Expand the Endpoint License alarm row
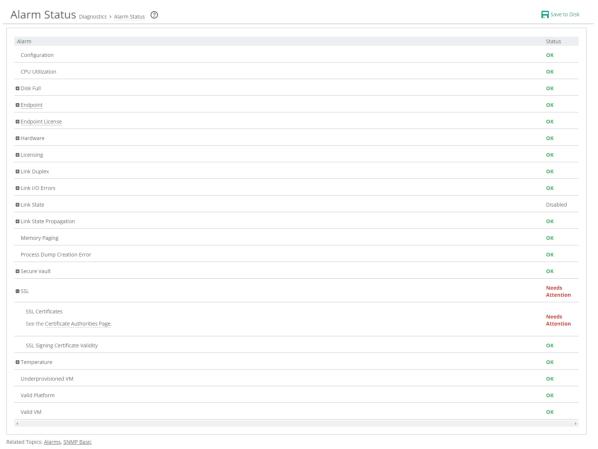This screenshot has height=449, width=598. pyautogui.click(x=18, y=122)
